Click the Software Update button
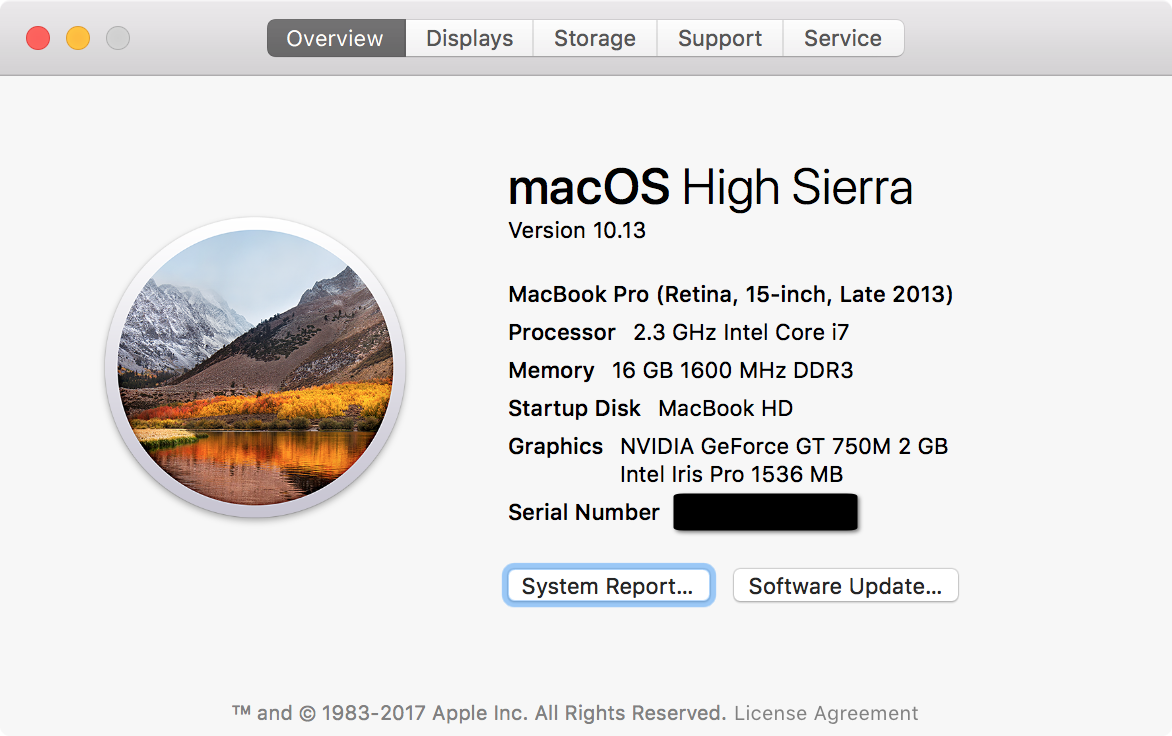 (x=845, y=586)
